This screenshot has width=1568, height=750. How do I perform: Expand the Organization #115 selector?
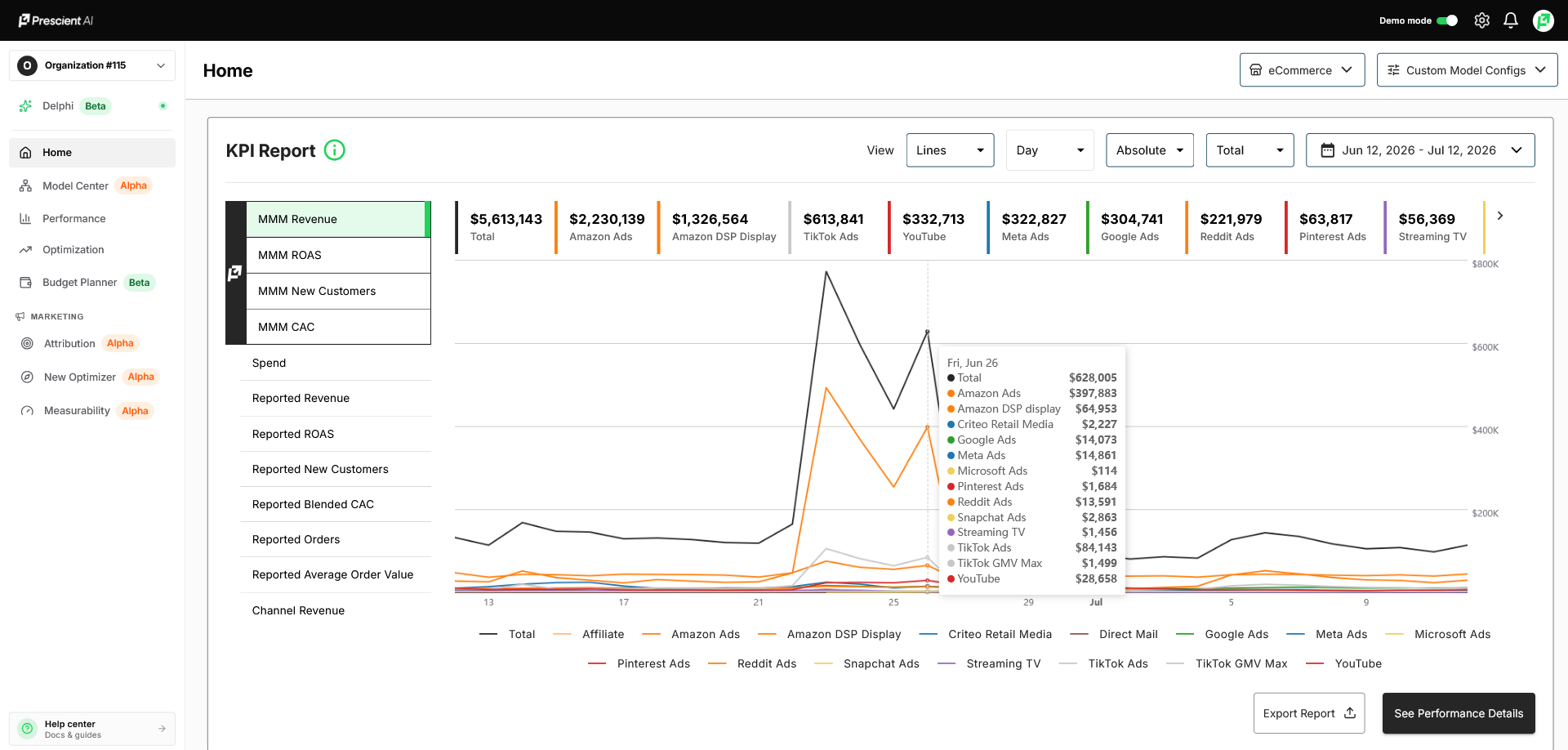coord(92,65)
